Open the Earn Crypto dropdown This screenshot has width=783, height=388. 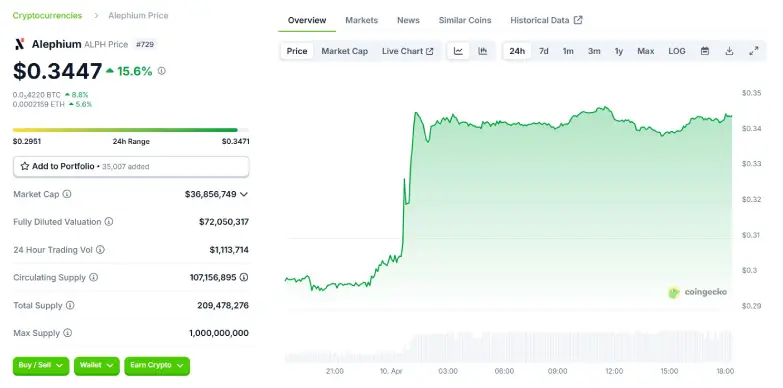[157, 366]
